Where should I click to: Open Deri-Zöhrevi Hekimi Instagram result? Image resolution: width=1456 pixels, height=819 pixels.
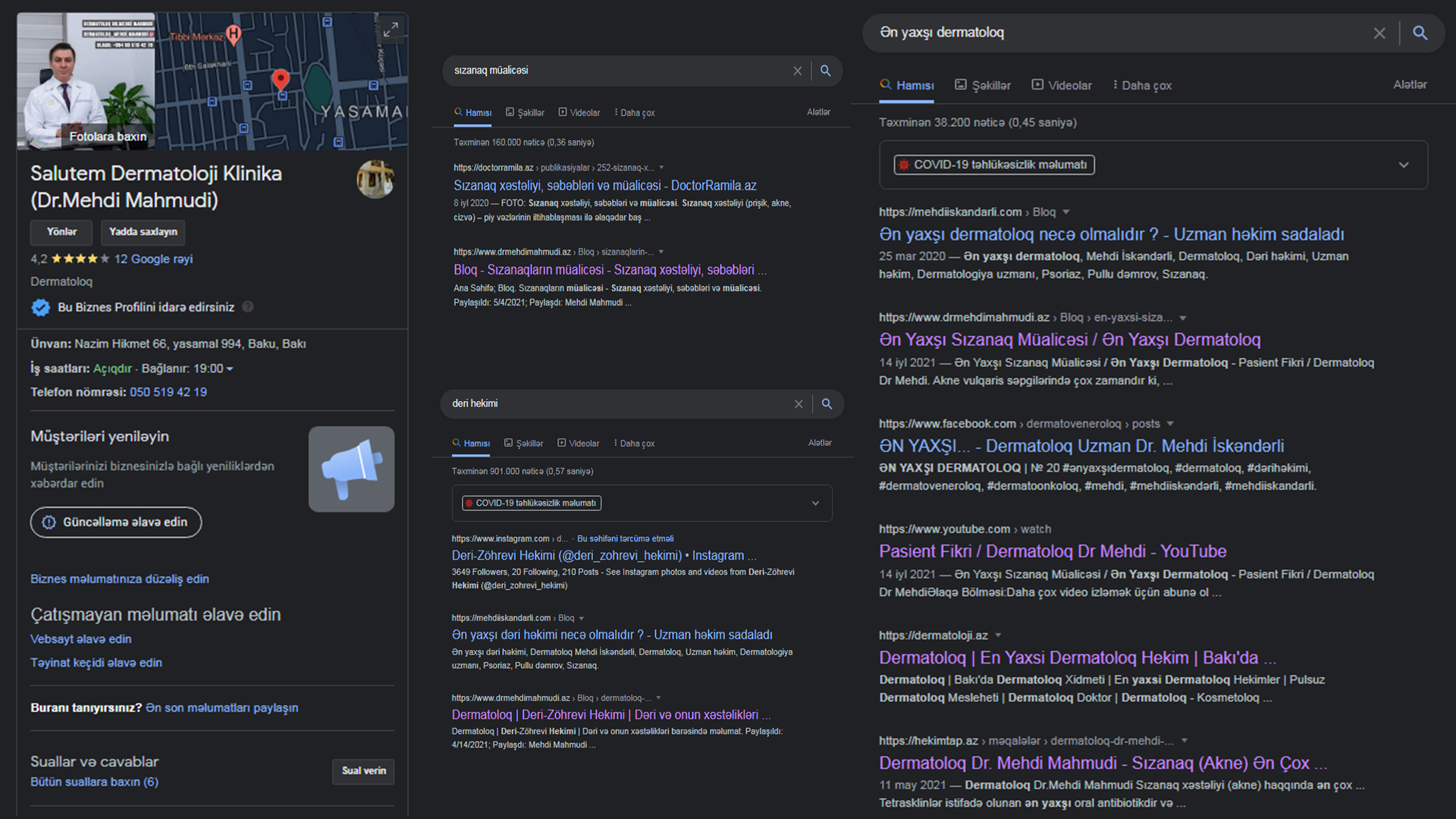point(604,556)
